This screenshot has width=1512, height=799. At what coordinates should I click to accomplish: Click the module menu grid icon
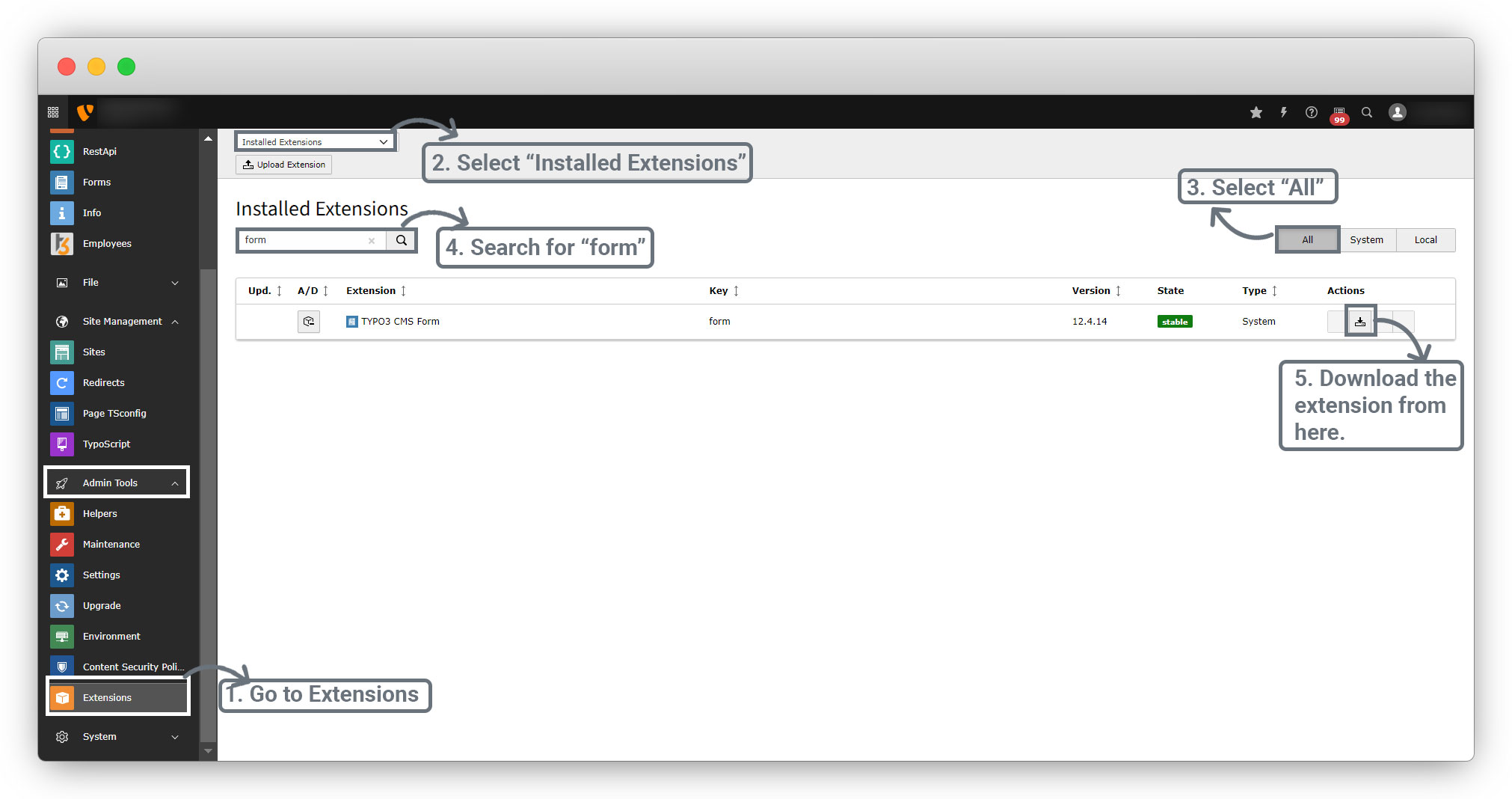point(53,112)
